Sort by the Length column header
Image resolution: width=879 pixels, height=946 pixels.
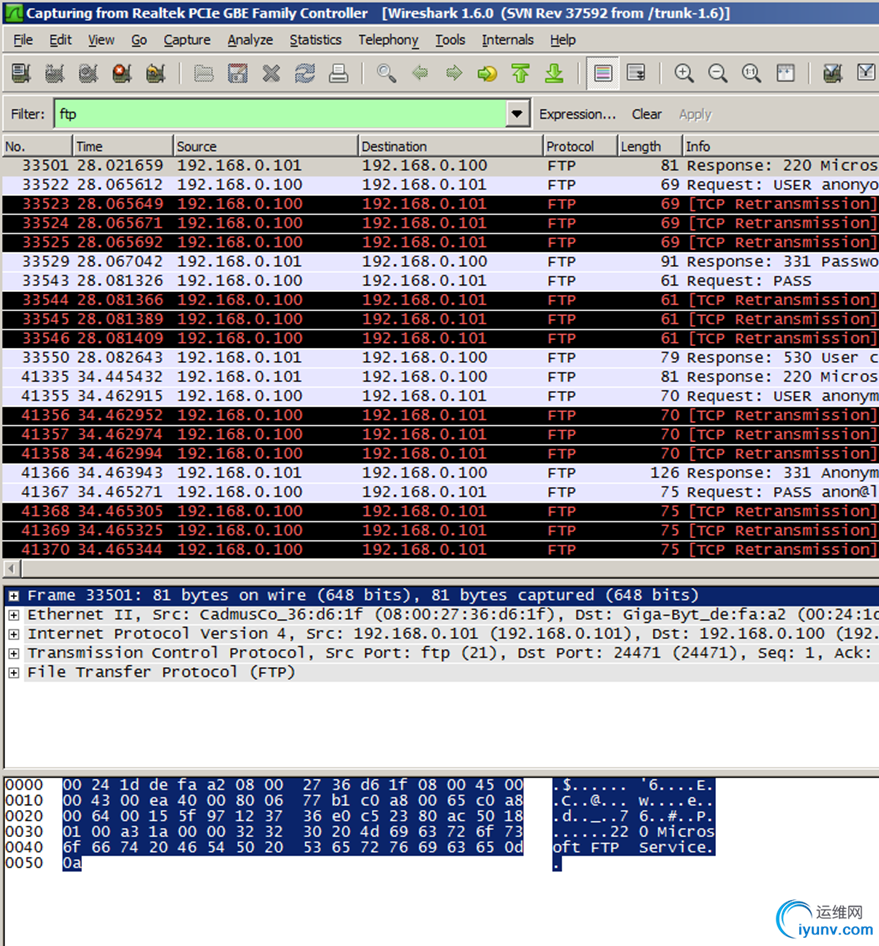(650, 146)
